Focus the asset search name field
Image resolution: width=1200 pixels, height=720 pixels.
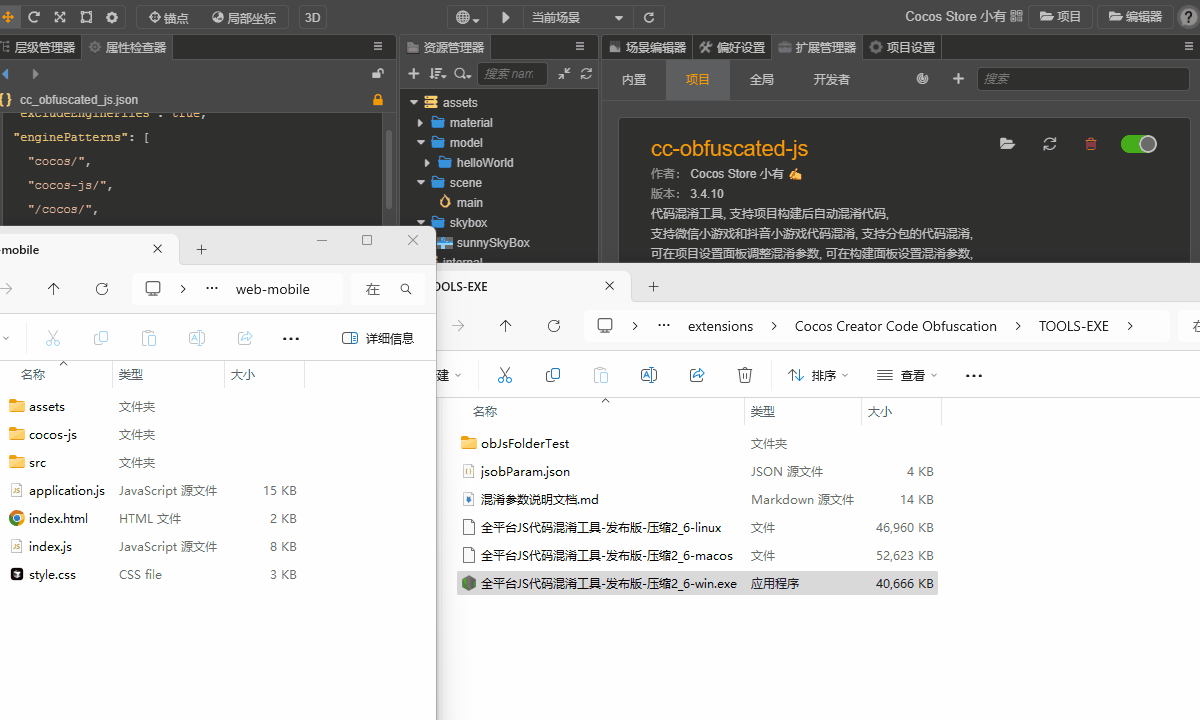[512, 74]
